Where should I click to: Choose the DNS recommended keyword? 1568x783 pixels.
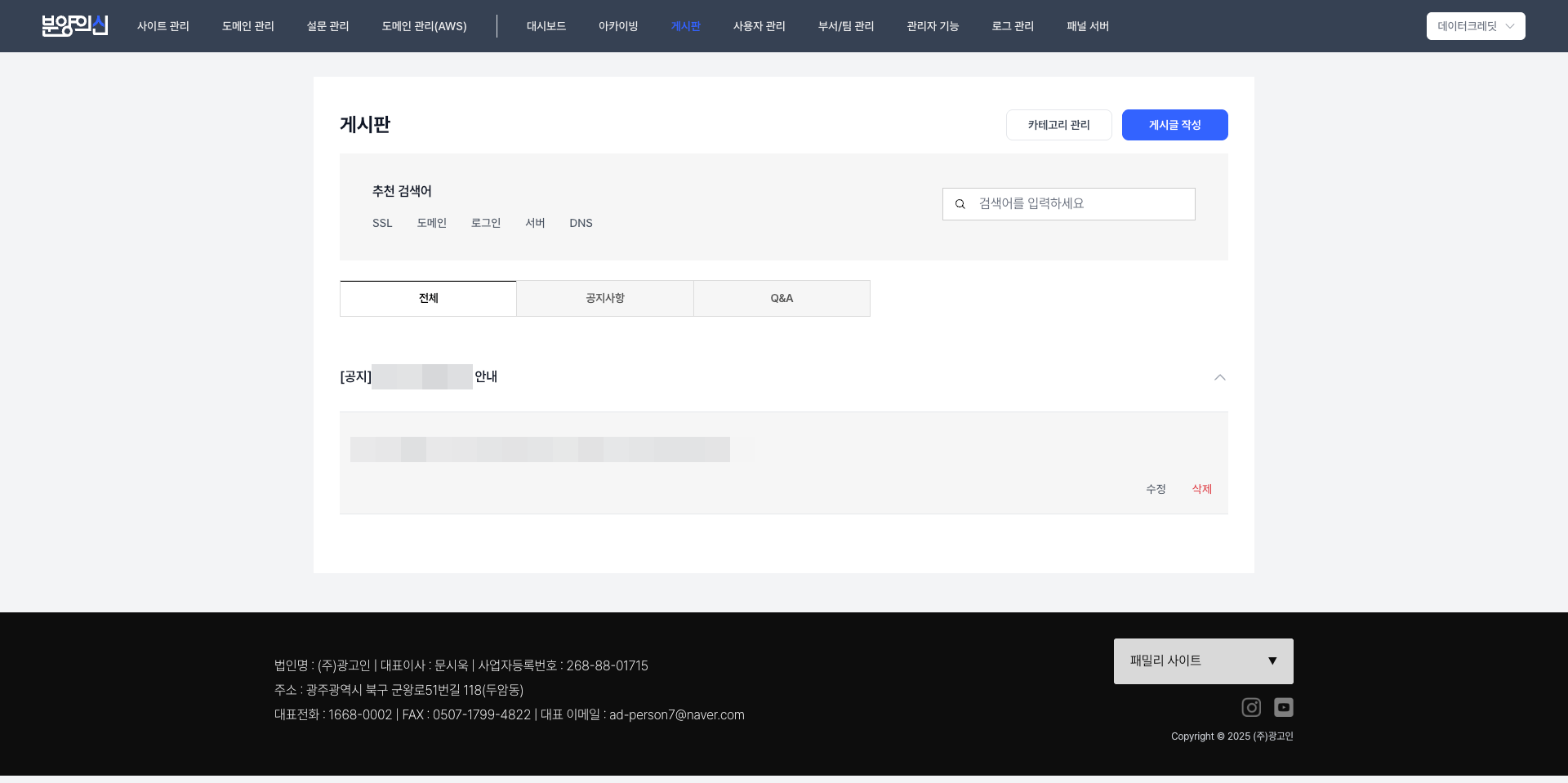tap(581, 224)
